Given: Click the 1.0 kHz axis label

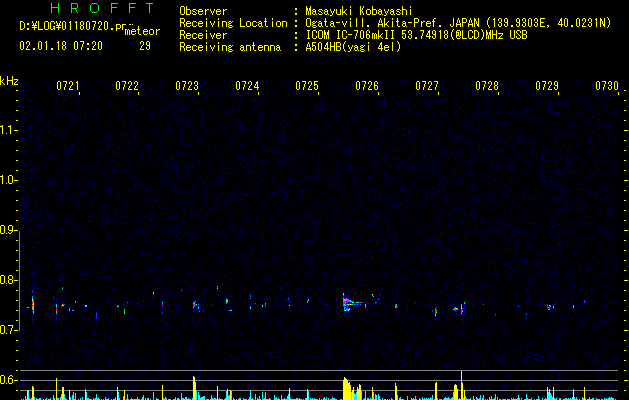Looking at the screenshot, I should point(8,180).
